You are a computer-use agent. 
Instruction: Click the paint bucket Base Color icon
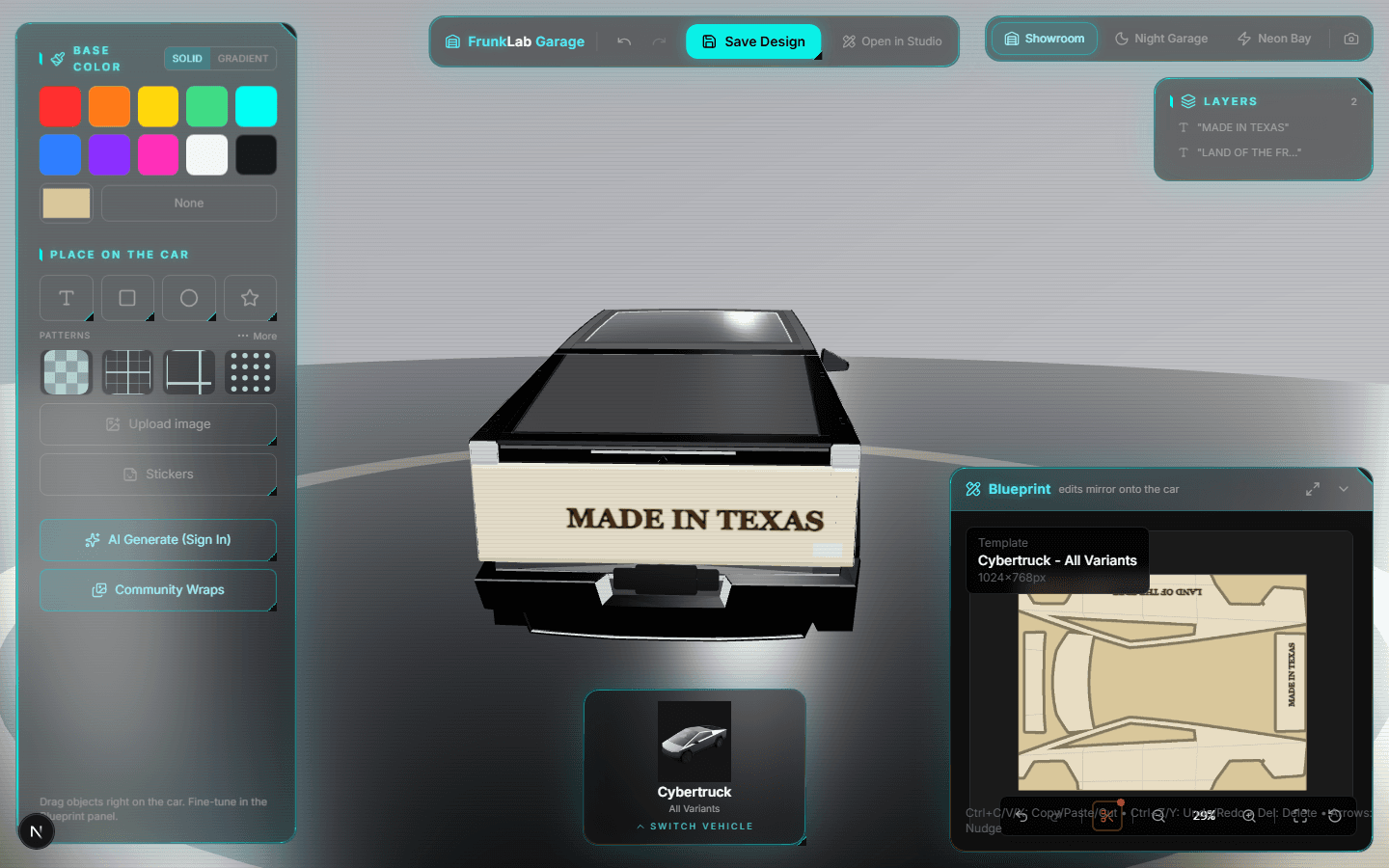point(58,59)
